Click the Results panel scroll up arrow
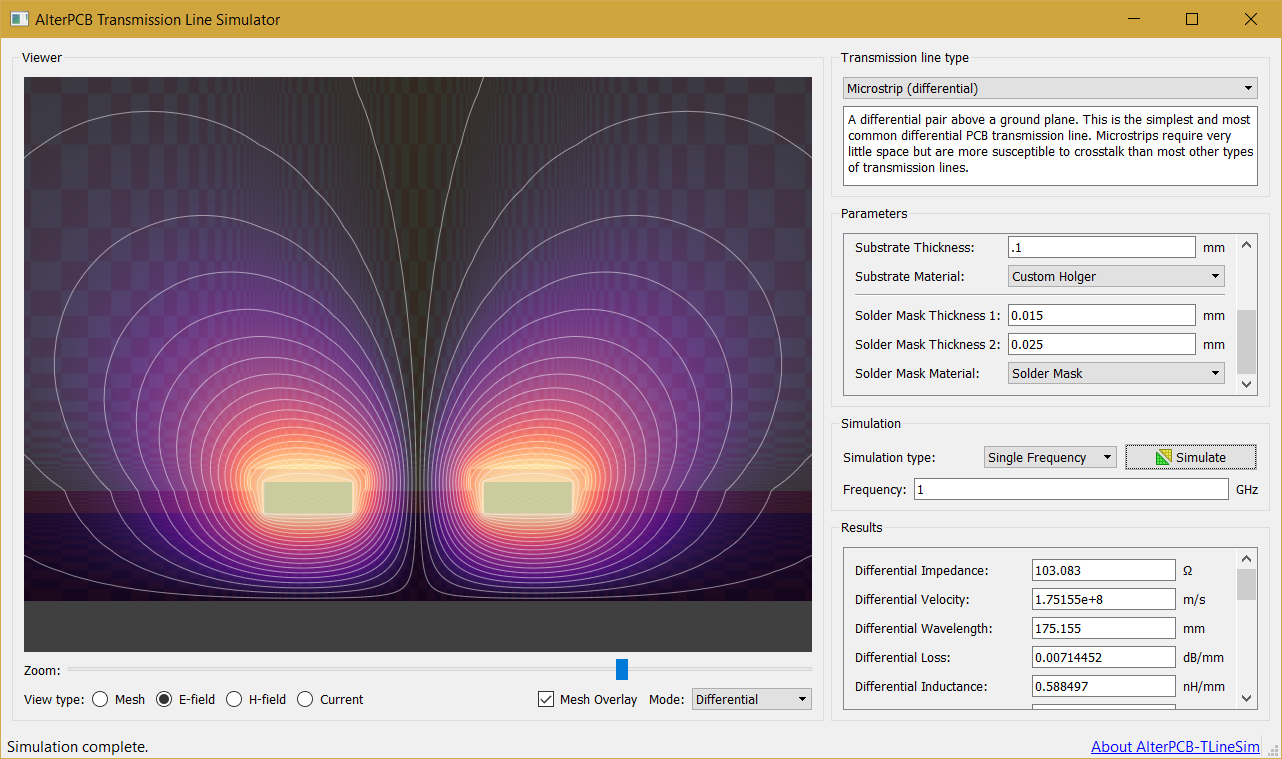This screenshot has height=759, width=1282. (1246, 559)
